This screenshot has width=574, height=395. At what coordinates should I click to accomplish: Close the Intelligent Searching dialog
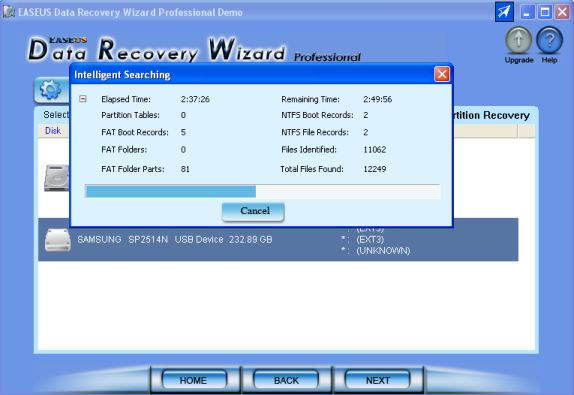click(441, 74)
